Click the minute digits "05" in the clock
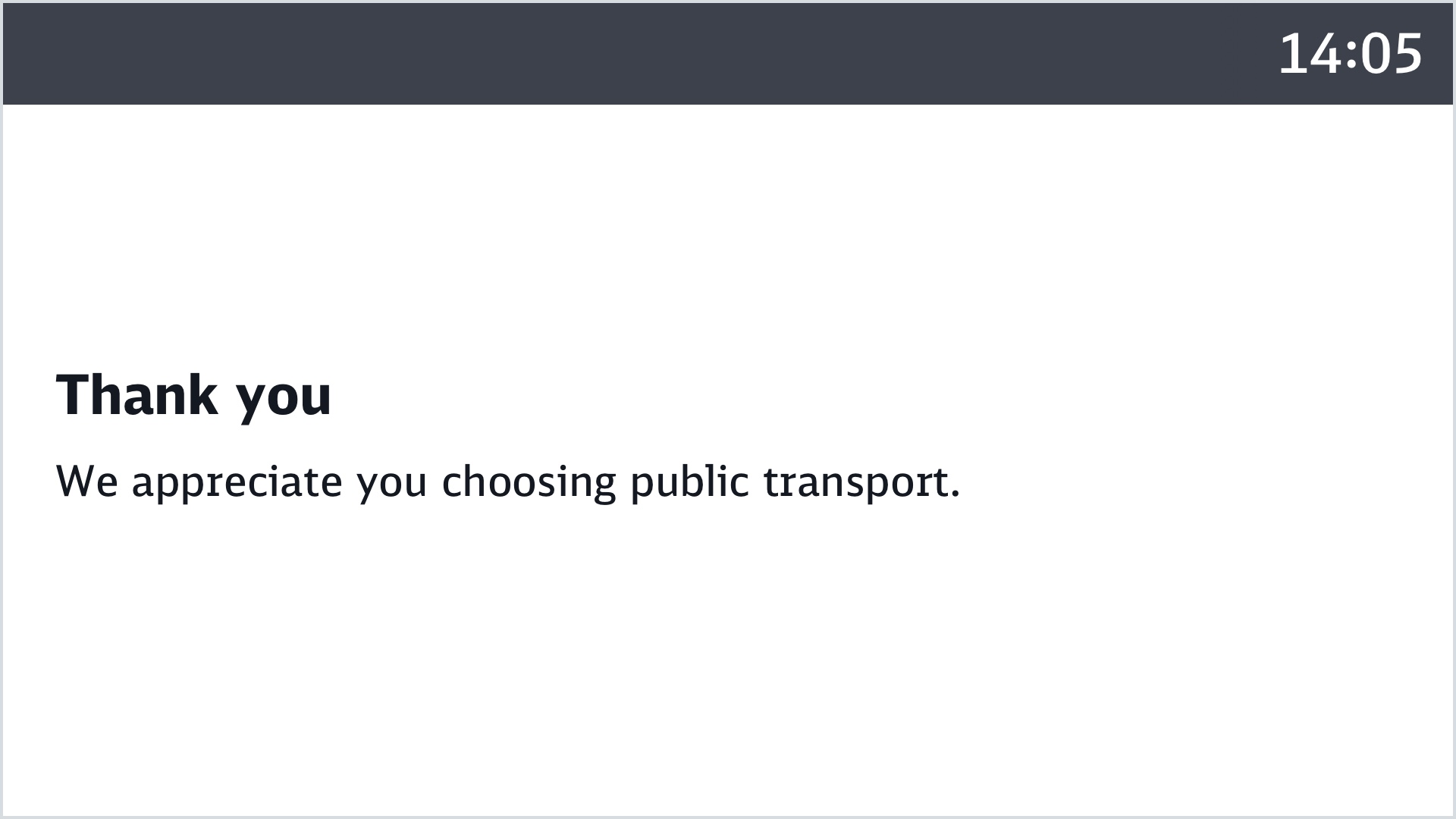Screen dimensions: 1456x819 point(1391,54)
